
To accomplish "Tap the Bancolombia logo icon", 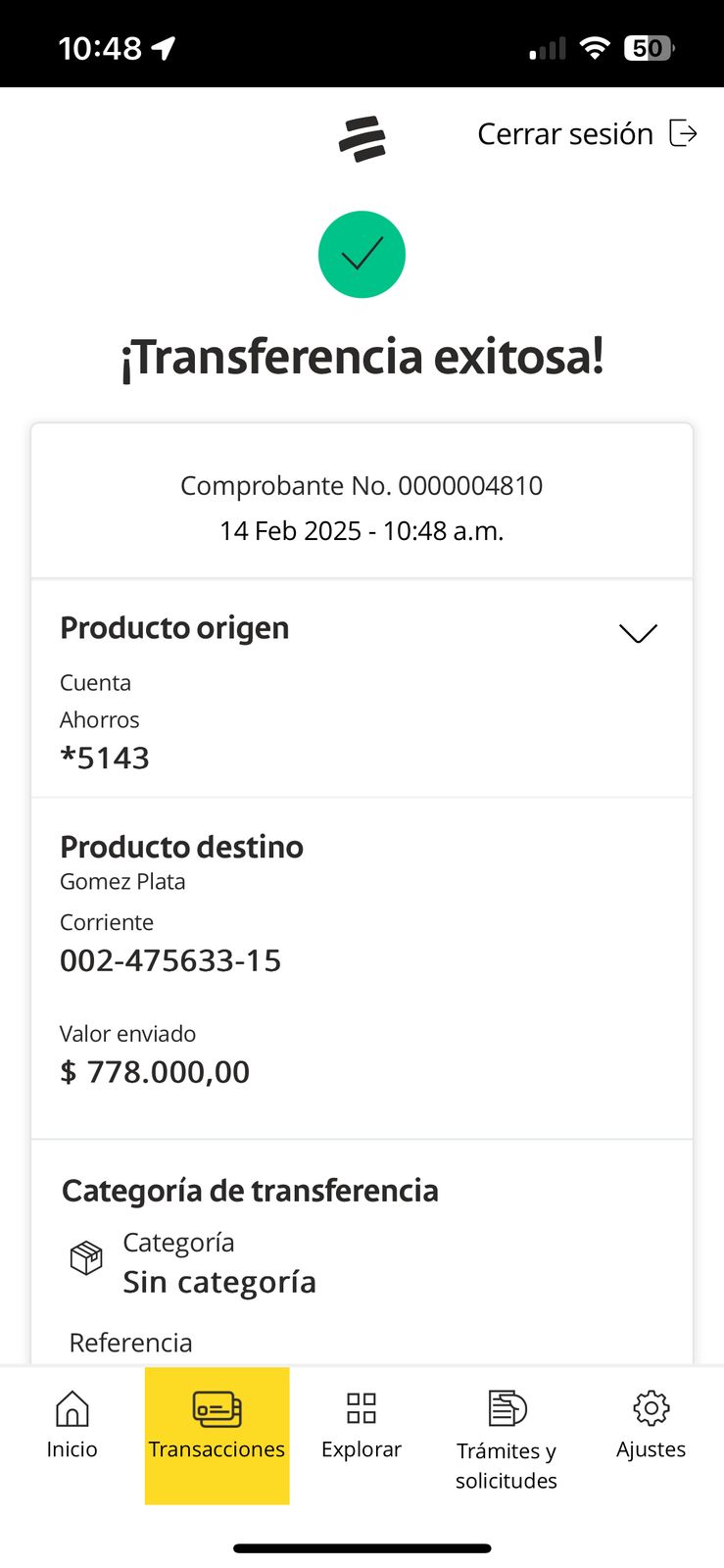I will (x=362, y=138).
